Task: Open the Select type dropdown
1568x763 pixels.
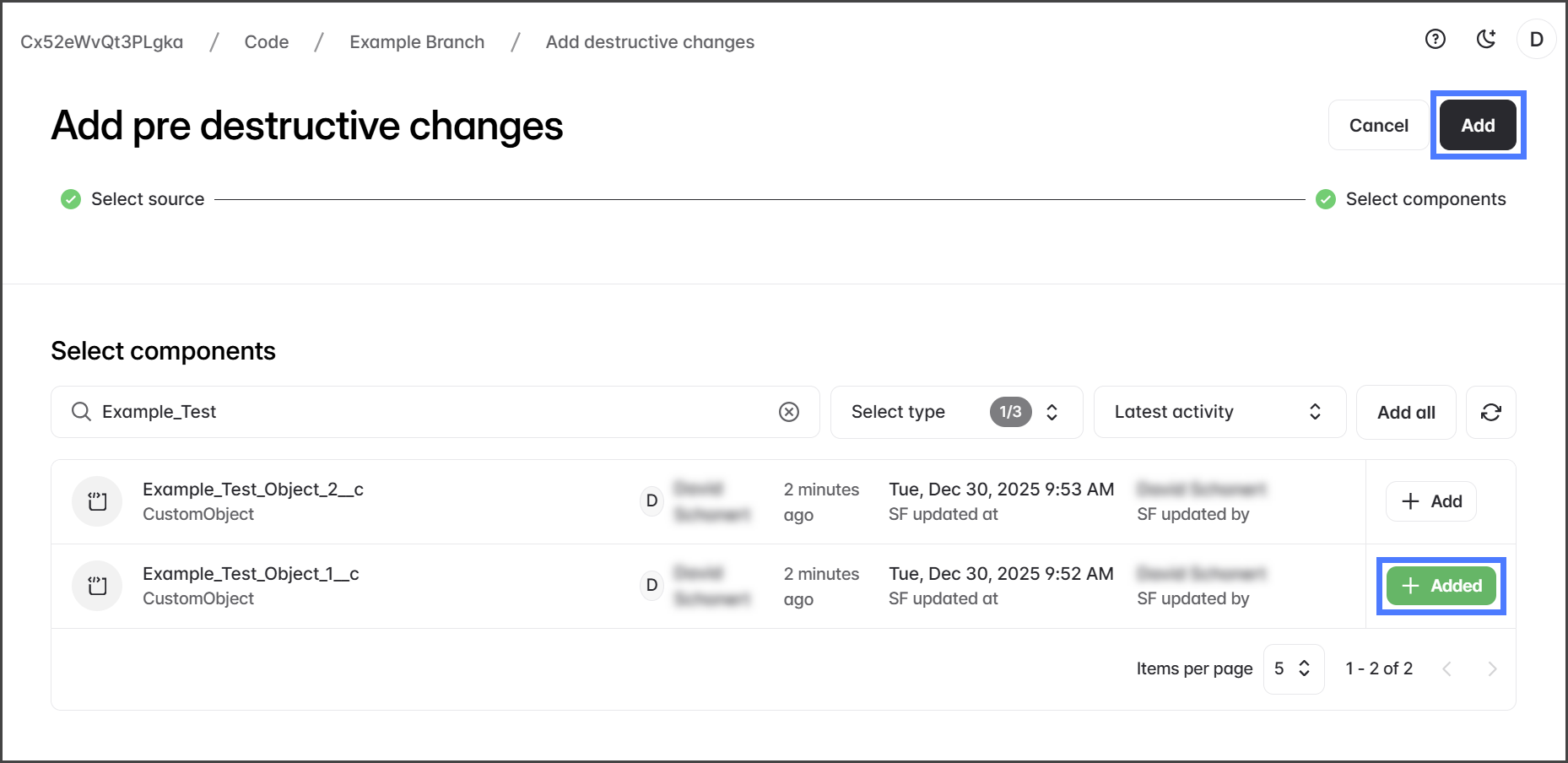Action: click(955, 412)
